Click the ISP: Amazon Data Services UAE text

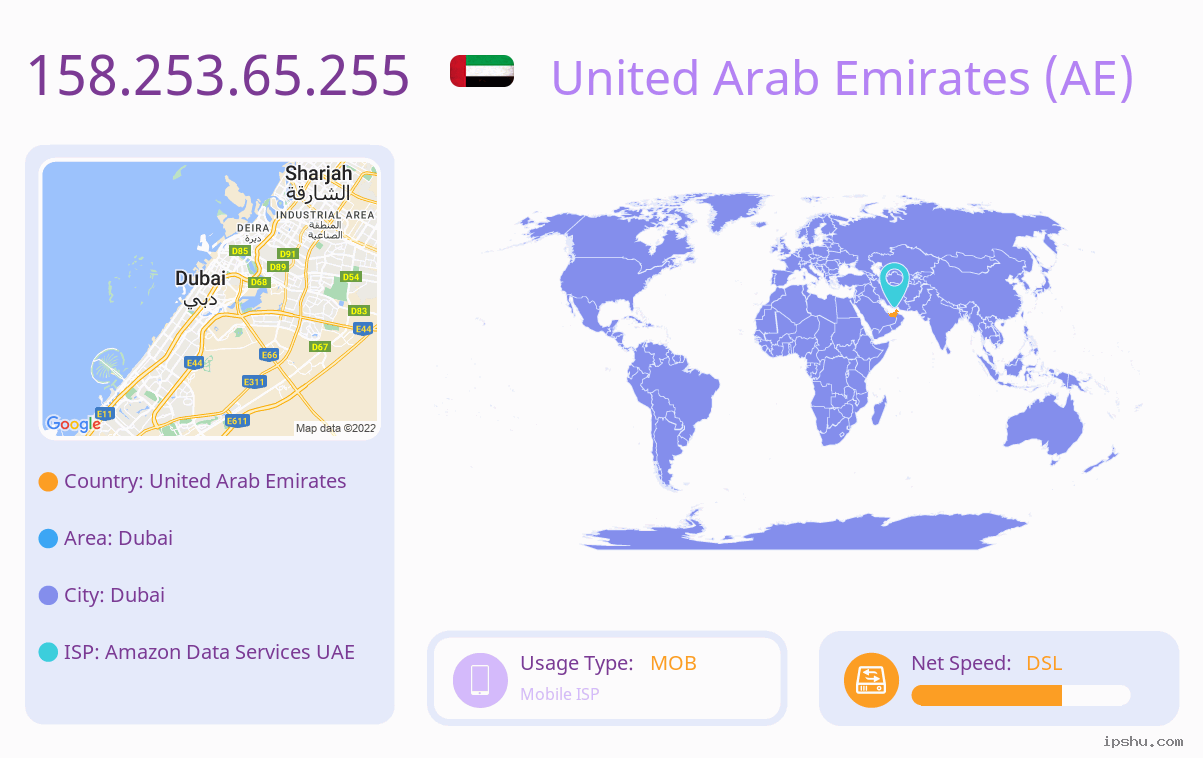point(209,652)
